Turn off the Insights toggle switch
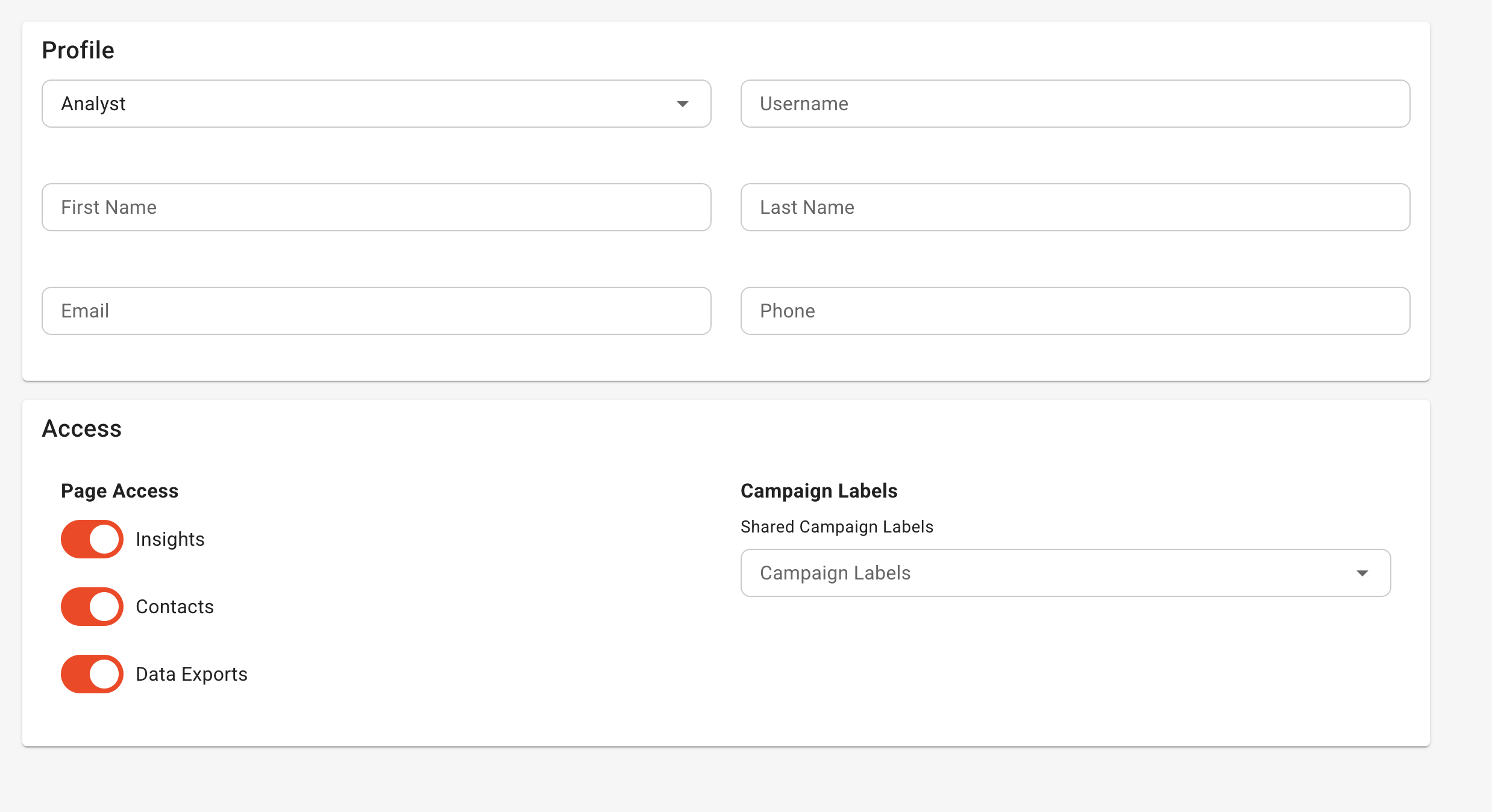This screenshot has height=812, width=1492. pos(92,539)
